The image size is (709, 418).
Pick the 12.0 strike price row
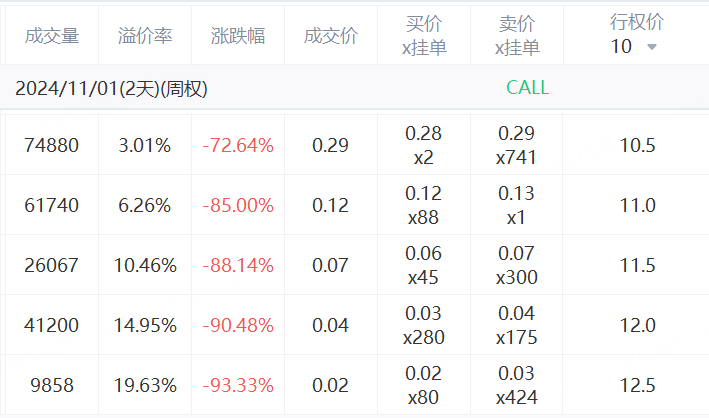[637, 325]
